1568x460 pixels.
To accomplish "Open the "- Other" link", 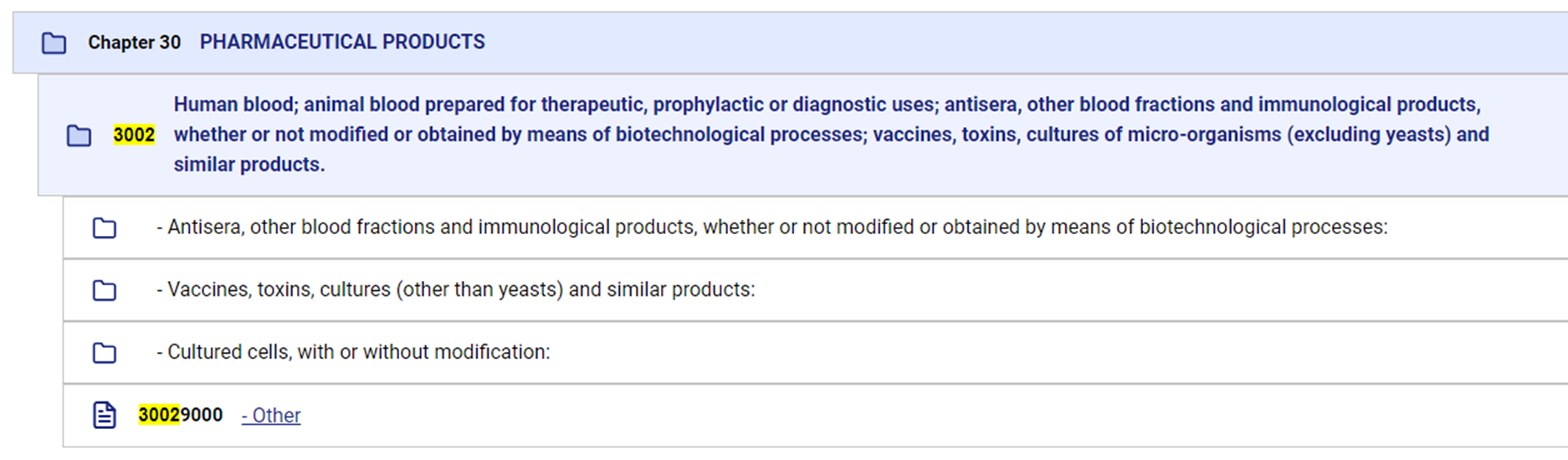I will tap(271, 416).
